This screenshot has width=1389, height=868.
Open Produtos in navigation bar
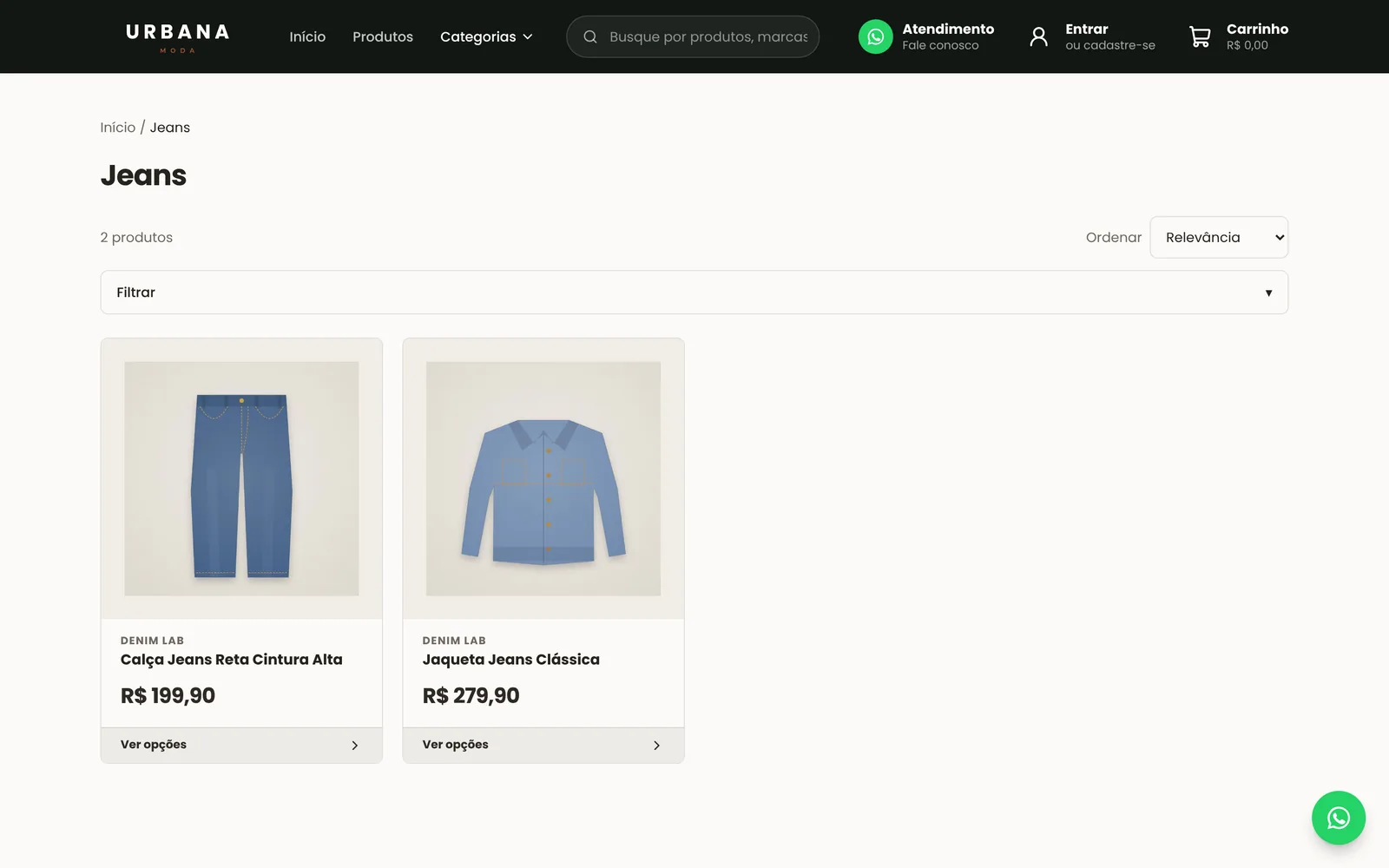(x=383, y=36)
